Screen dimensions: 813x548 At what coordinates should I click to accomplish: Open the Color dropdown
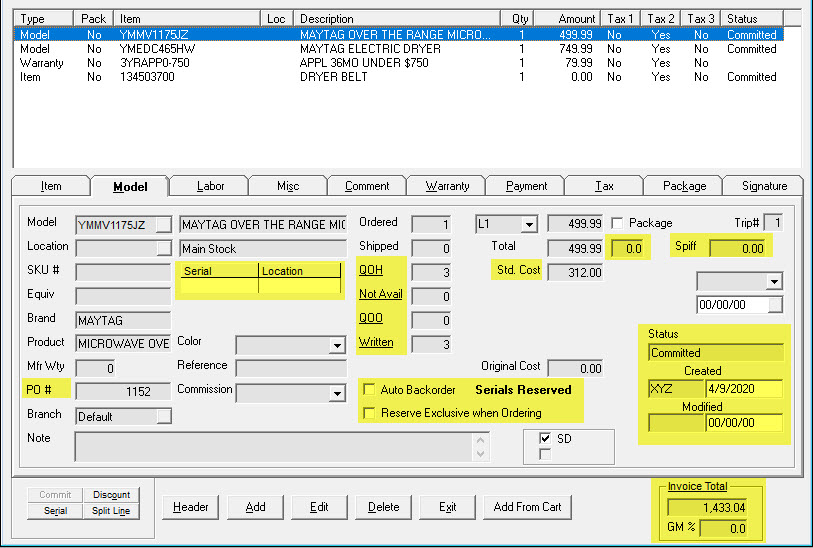click(338, 345)
